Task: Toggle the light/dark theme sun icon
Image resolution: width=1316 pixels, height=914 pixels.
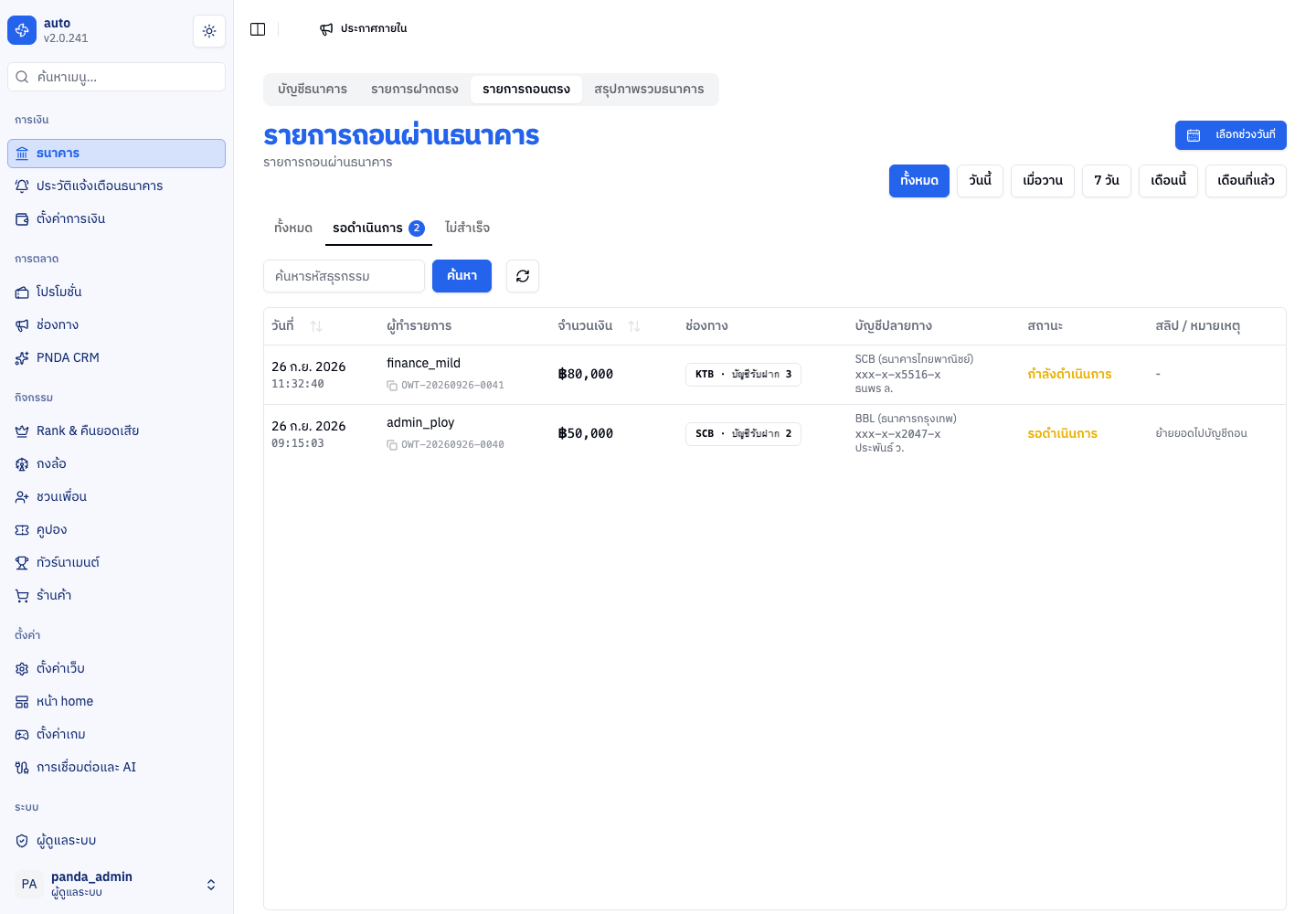Action: pyautogui.click(x=209, y=31)
